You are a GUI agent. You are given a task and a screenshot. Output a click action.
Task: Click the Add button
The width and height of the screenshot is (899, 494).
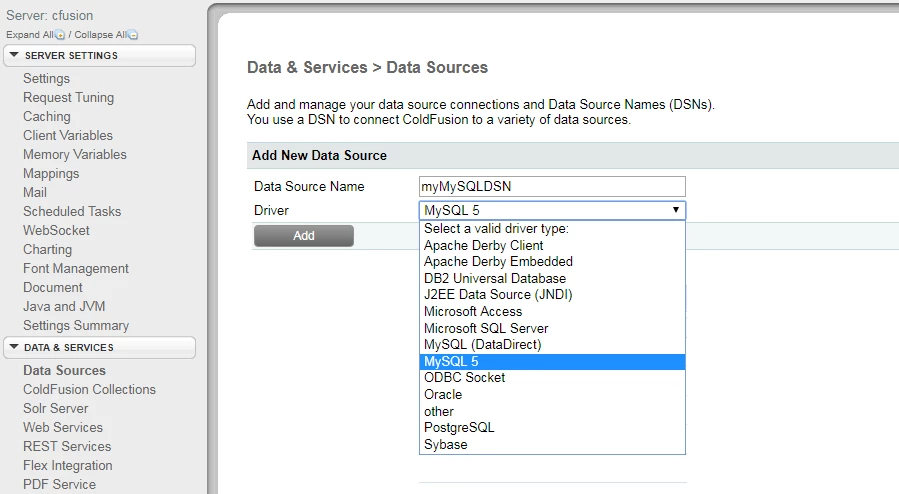point(304,236)
